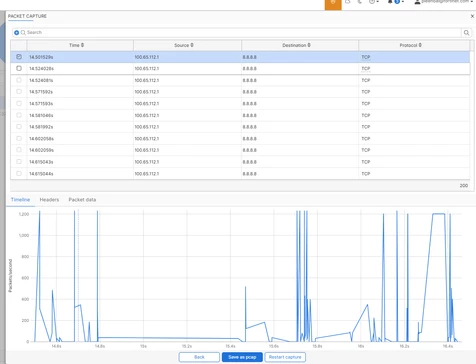The image size is (476, 364).
Task: Click the total packet count 200
Action: [x=464, y=186]
